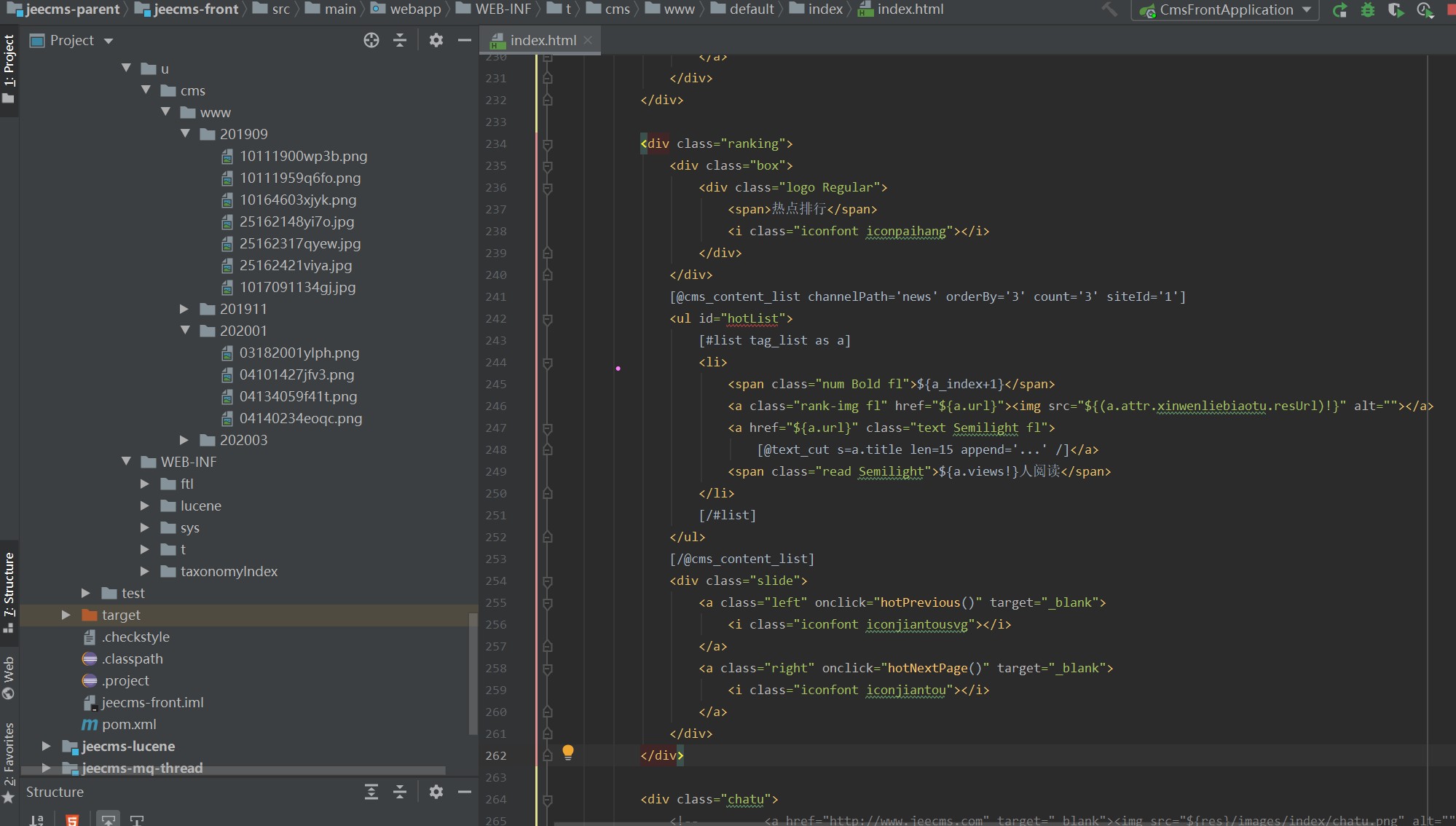The width and height of the screenshot is (1456, 826).
Task: Locate the opened file with the Project crosshair icon
Action: click(x=371, y=41)
